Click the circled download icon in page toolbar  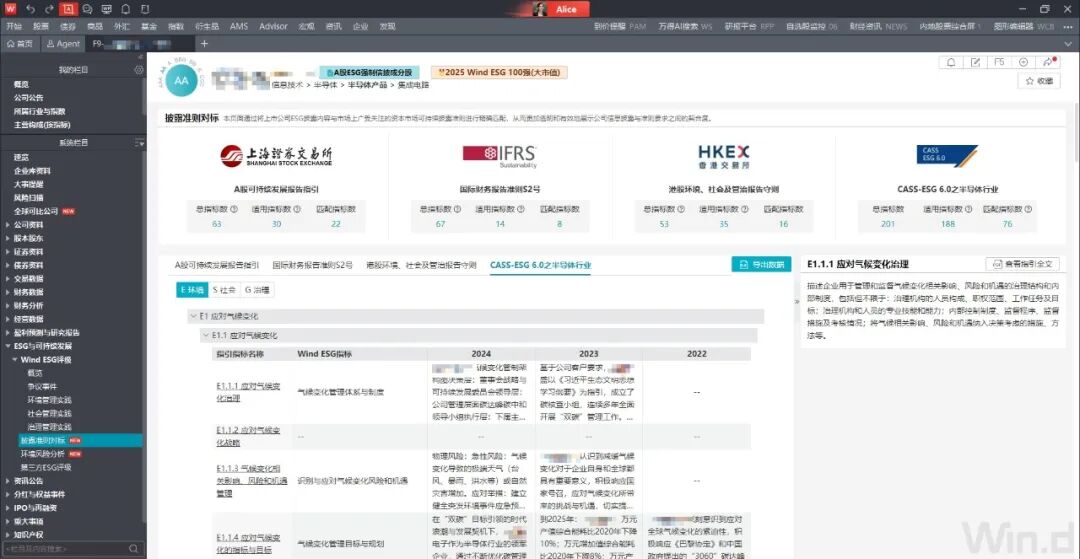[x=1023, y=62]
